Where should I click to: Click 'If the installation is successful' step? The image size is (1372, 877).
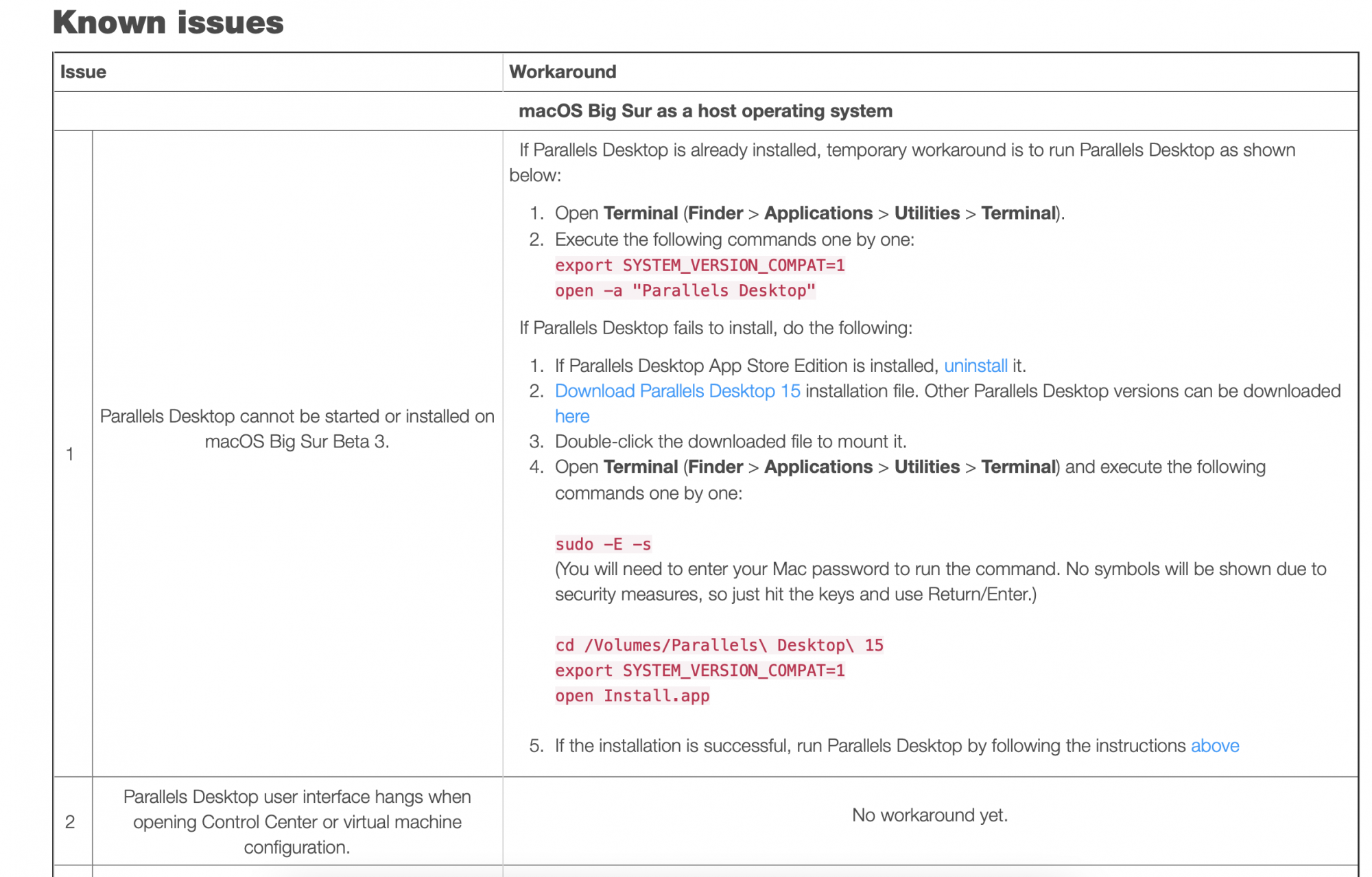(897, 746)
